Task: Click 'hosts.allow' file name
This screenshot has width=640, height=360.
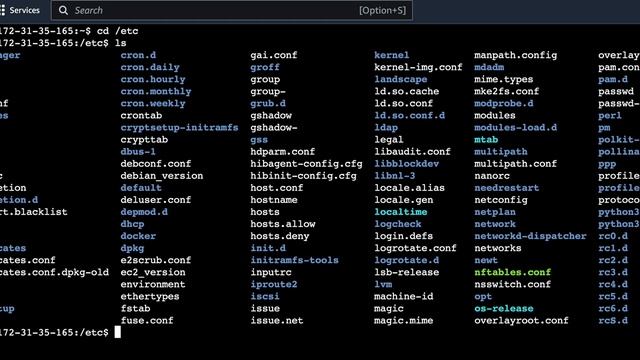Action: pyautogui.click(x=283, y=224)
